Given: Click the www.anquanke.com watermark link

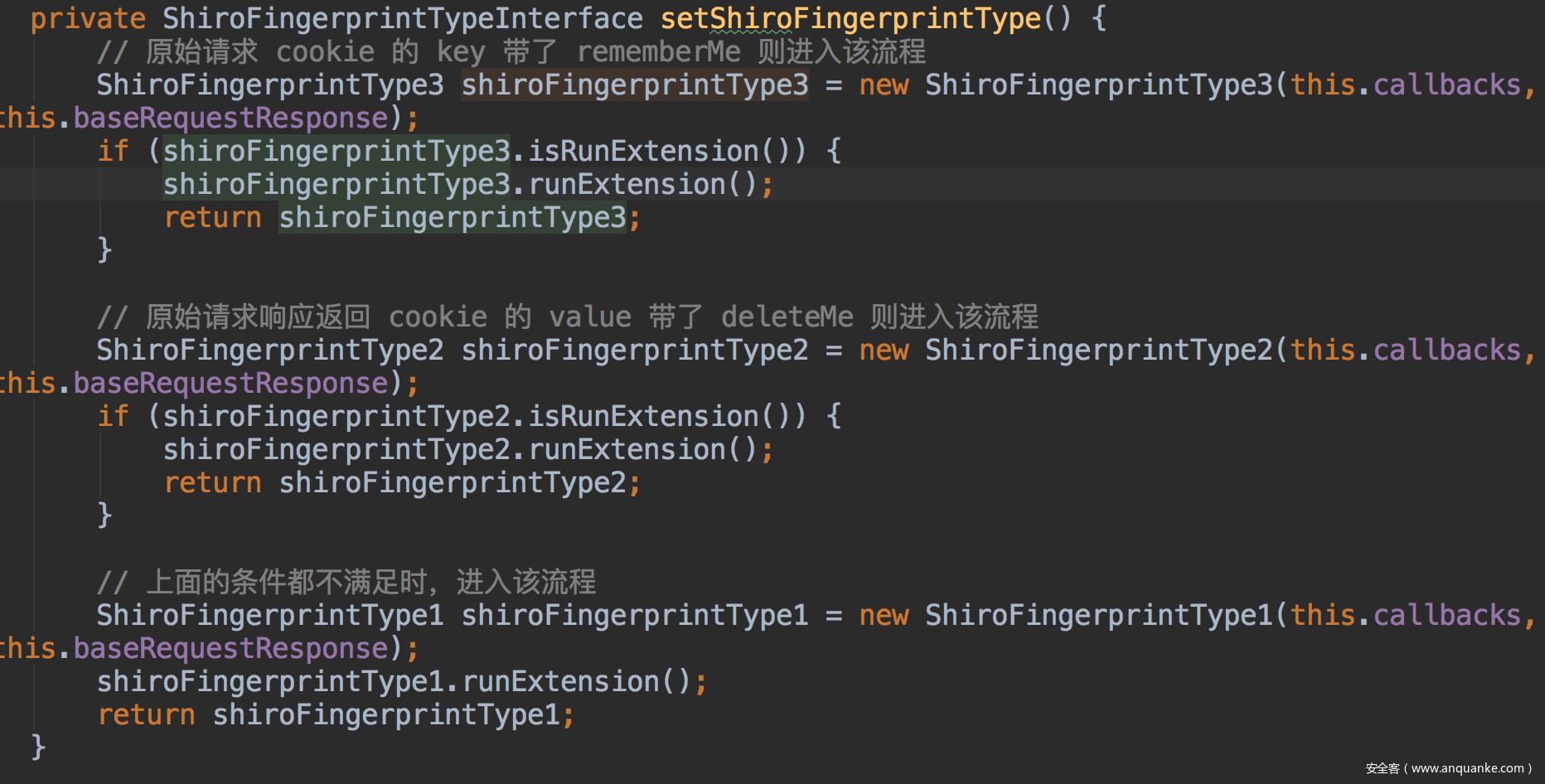Looking at the screenshot, I should click(1467, 768).
